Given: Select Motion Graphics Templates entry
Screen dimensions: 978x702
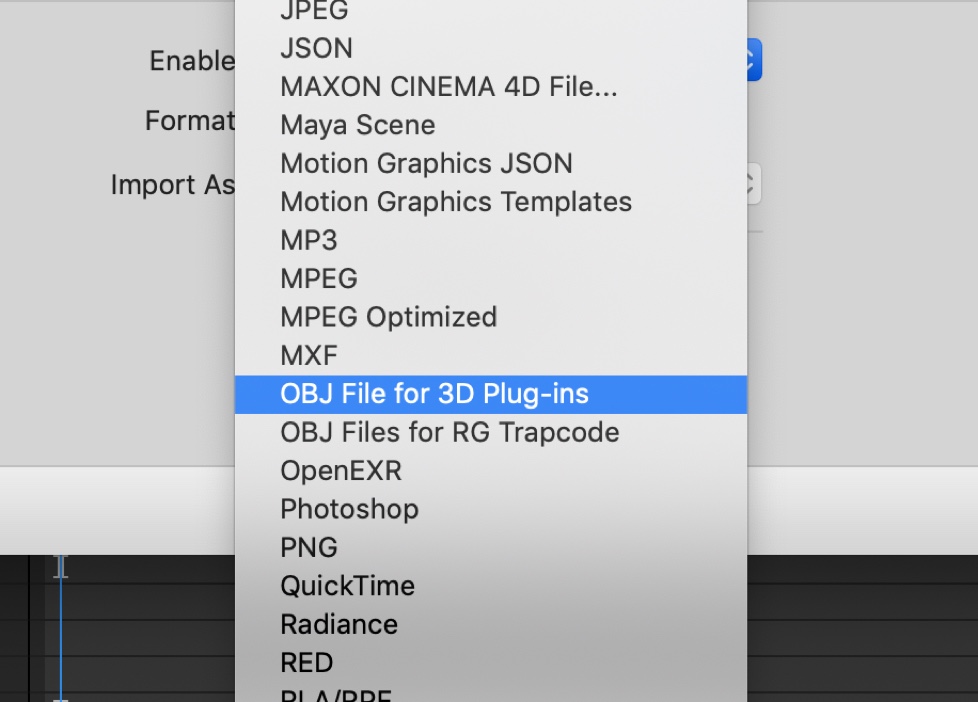Looking at the screenshot, I should (x=491, y=202).
